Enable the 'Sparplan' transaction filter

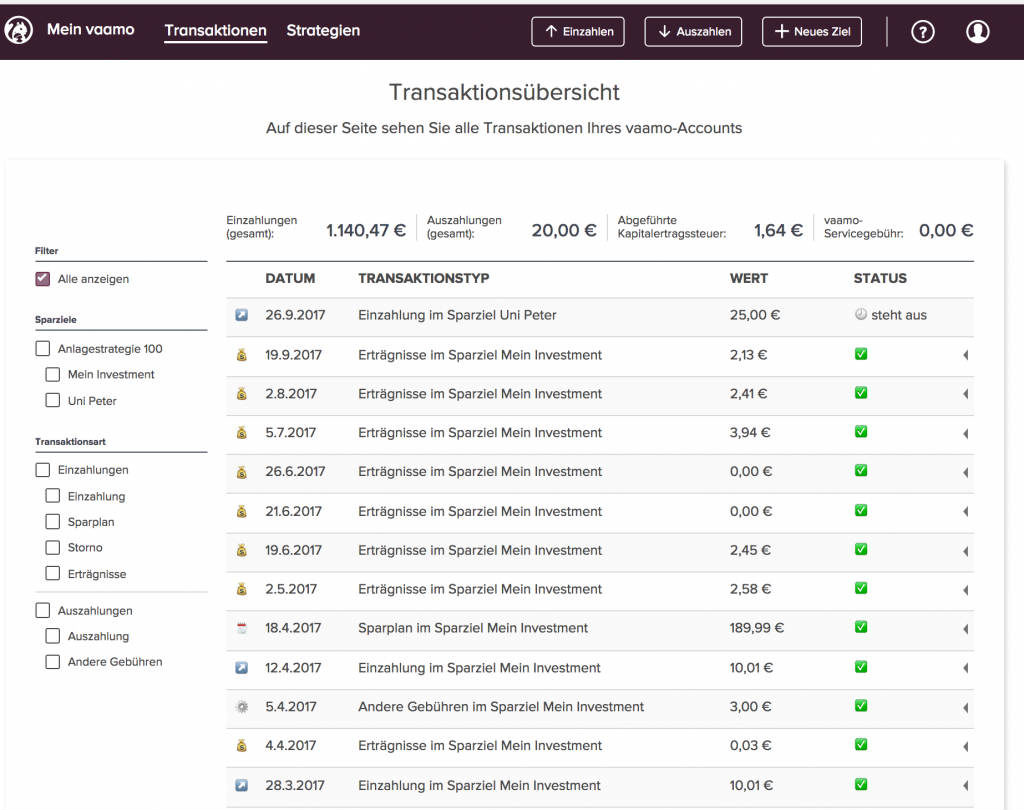pos(52,521)
